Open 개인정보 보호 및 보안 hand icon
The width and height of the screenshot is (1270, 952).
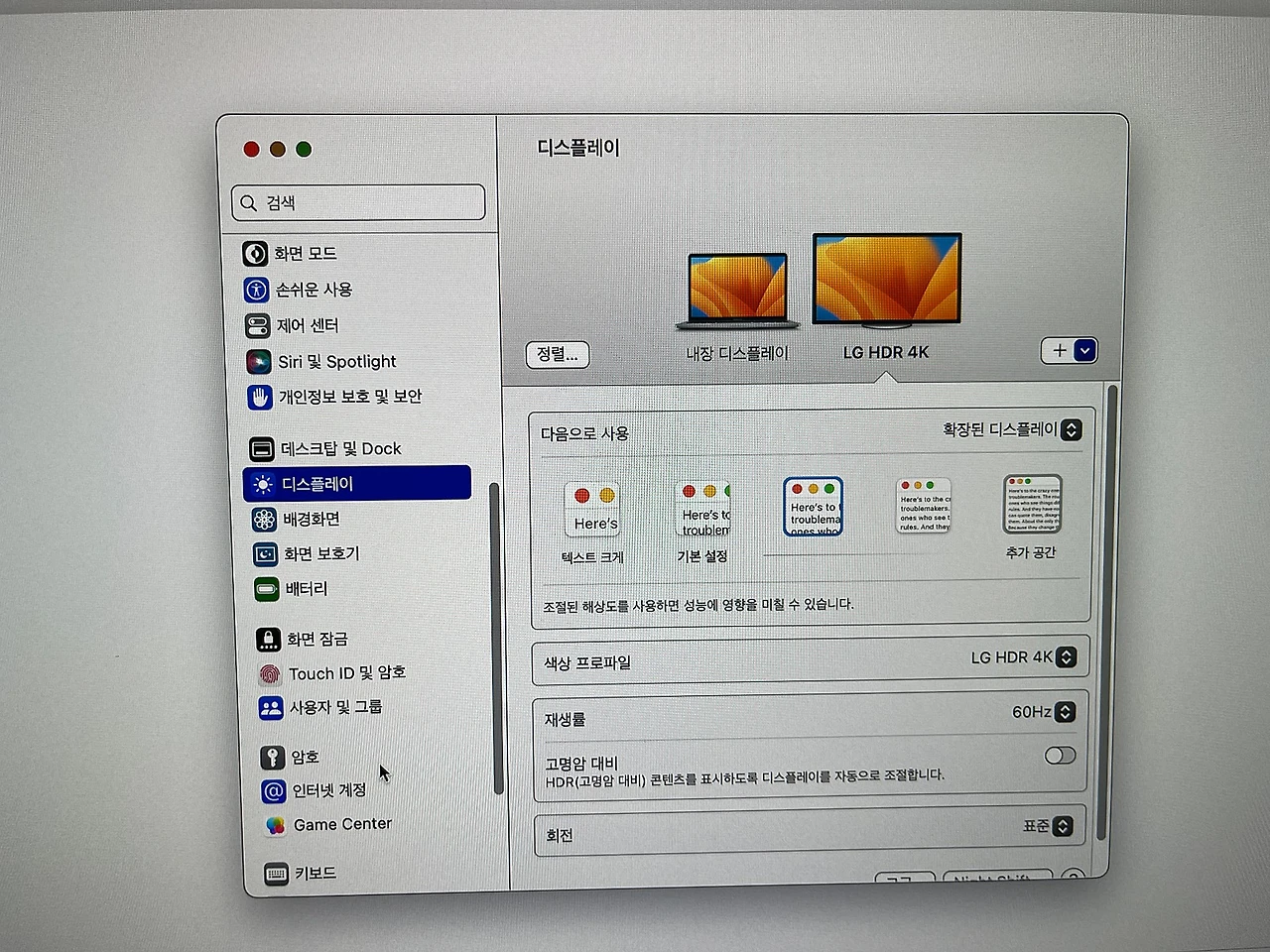[x=259, y=398]
